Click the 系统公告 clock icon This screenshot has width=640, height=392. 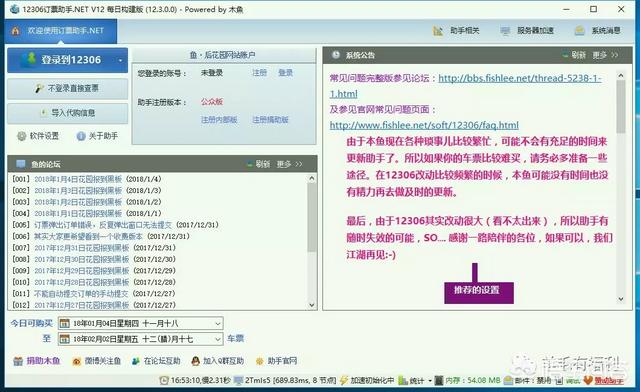pos(336,55)
